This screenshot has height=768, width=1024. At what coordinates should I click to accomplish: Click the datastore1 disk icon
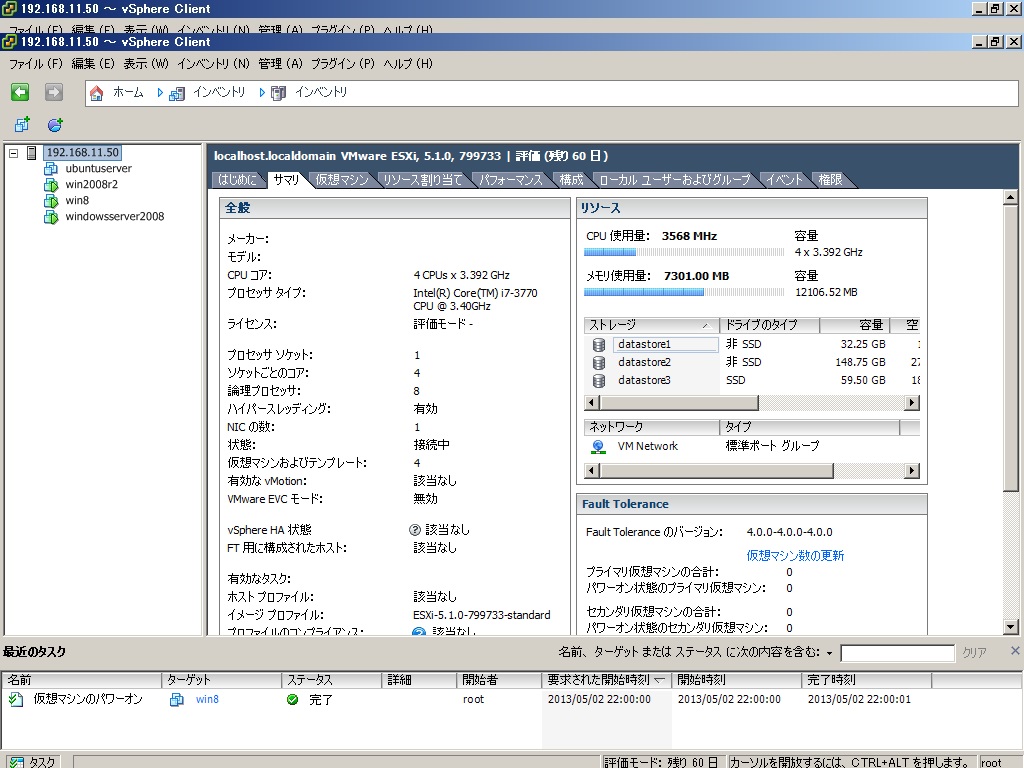click(x=599, y=345)
